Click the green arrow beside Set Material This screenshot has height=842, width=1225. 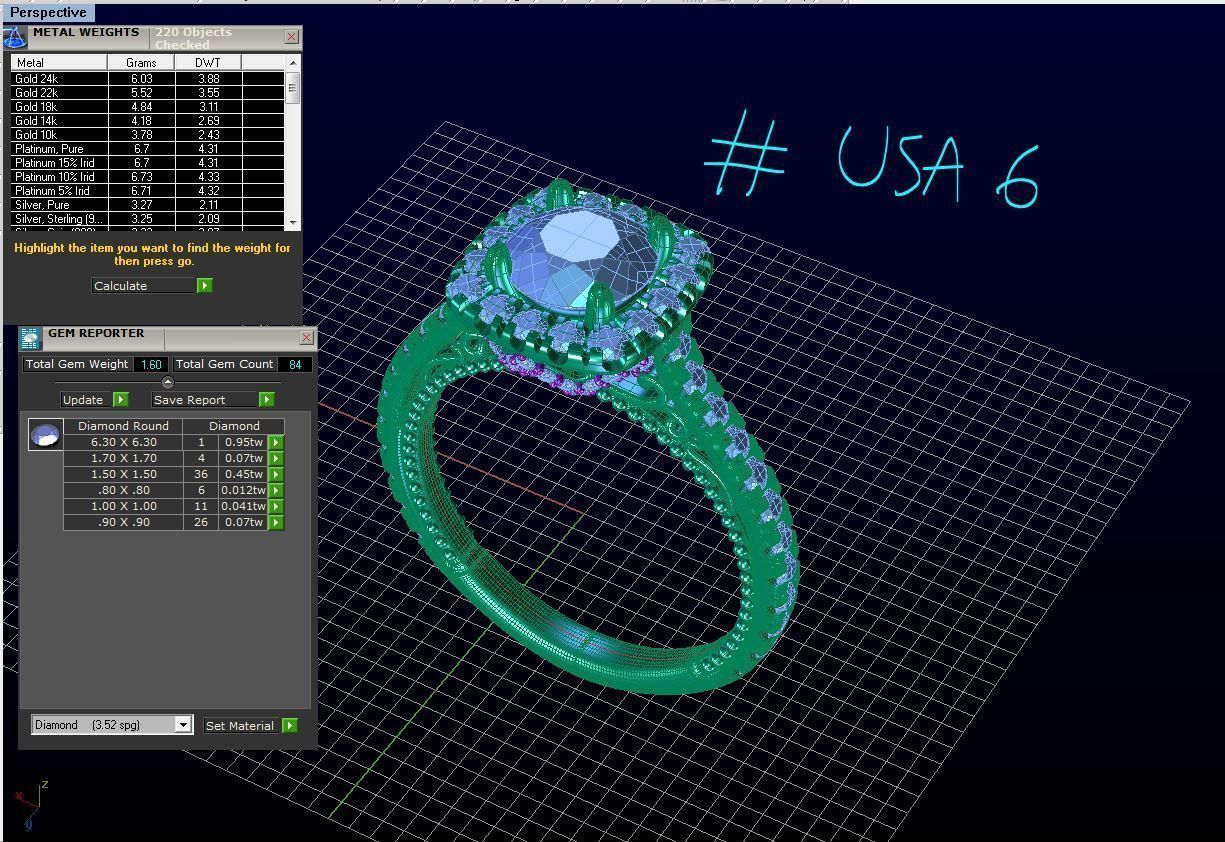pyautogui.click(x=289, y=726)
